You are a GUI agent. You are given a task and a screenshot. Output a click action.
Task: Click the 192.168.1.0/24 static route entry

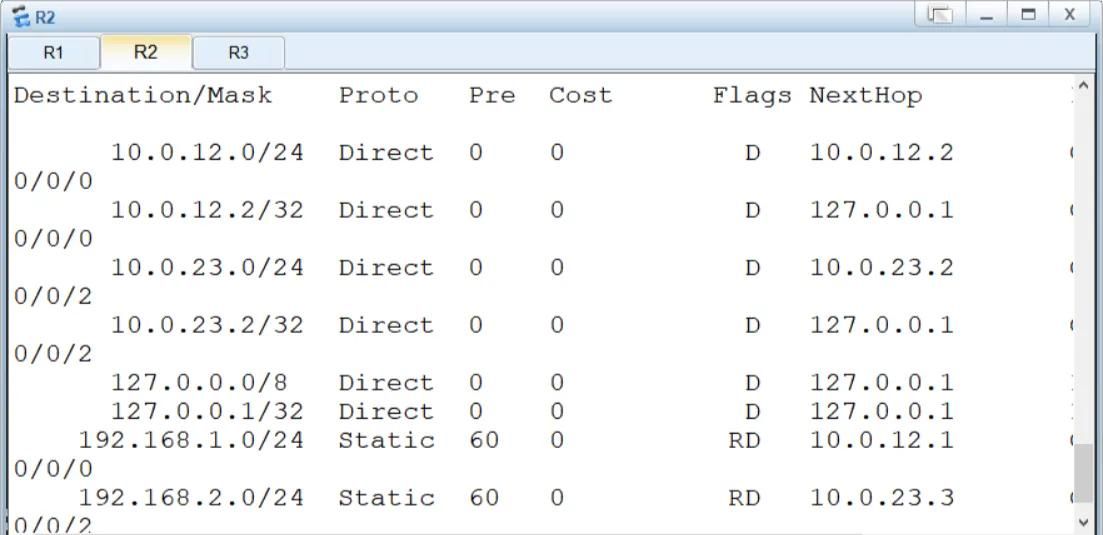191,440
